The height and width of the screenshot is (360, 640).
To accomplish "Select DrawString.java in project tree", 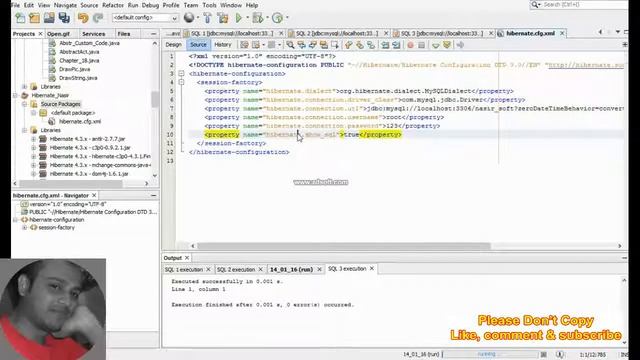I will click(x=78, y=78).
